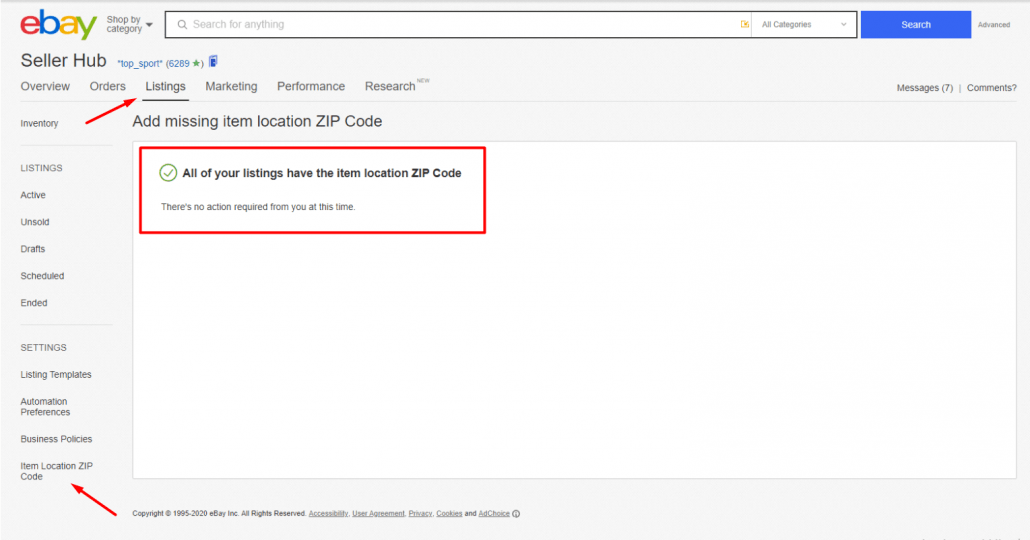The height and width of the screenshot is (540, 1030).
Task: Click the AdChoice info icon
Action: (516, 514)
